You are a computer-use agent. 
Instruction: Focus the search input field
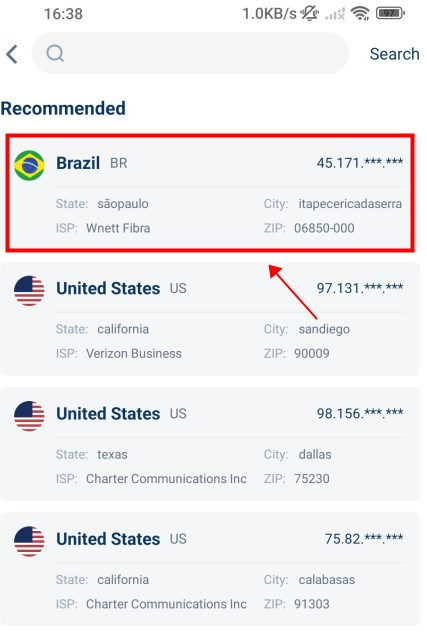[190, 53]
